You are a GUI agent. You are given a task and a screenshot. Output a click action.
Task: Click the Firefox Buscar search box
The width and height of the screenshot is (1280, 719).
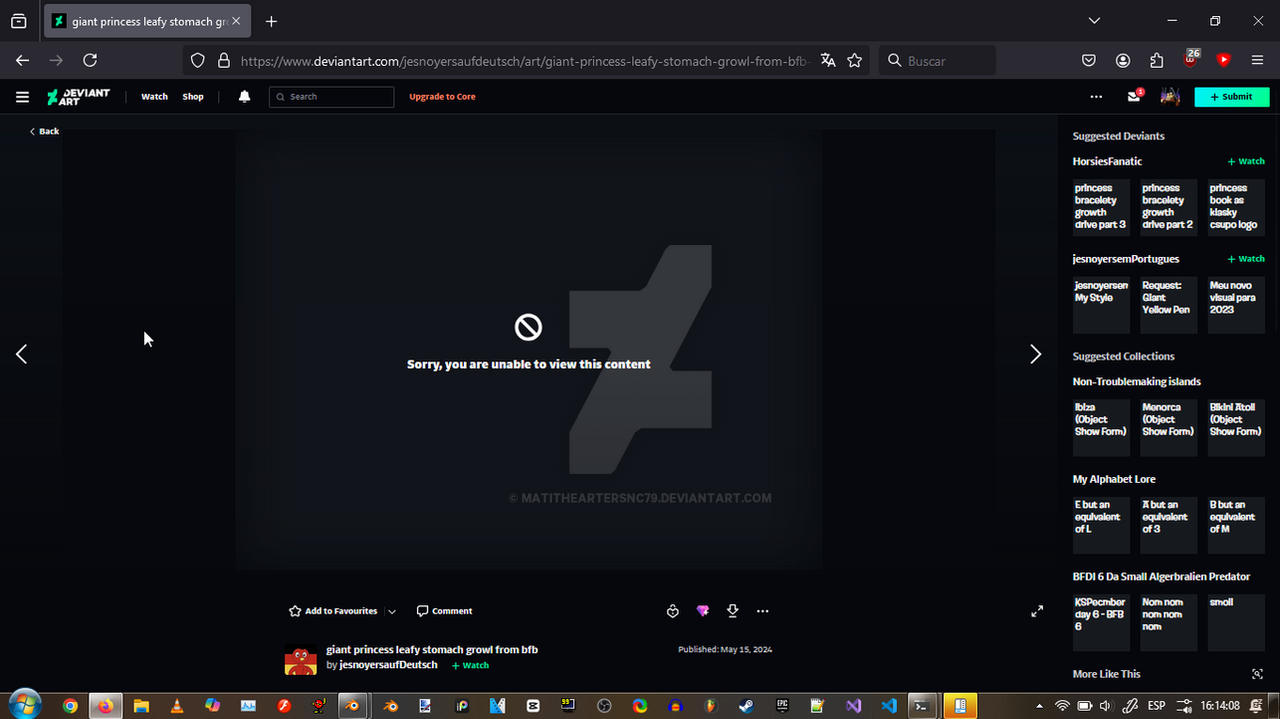[x=937, y=60]
